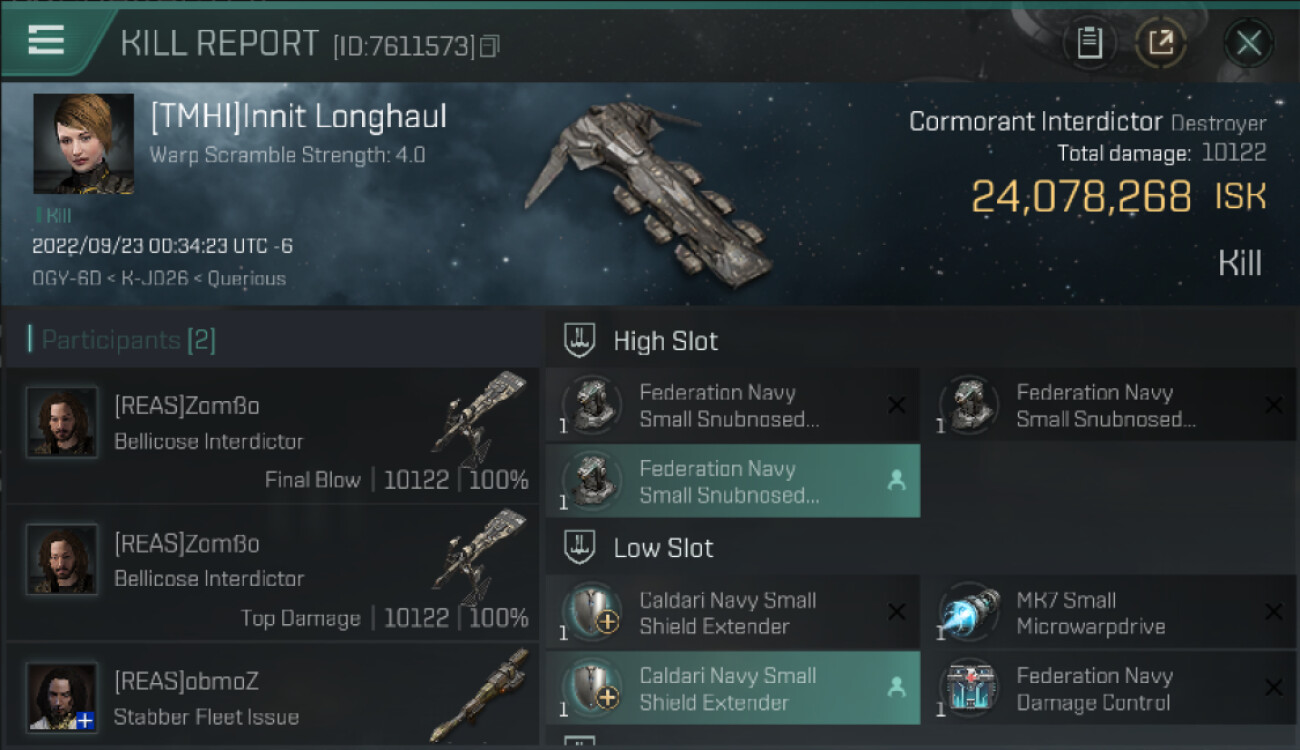The width and height of the screenshot is (1300, 750).
Task: Click the highlighted Federation Navy Small Snubnosed item
Action: point(732,481)
